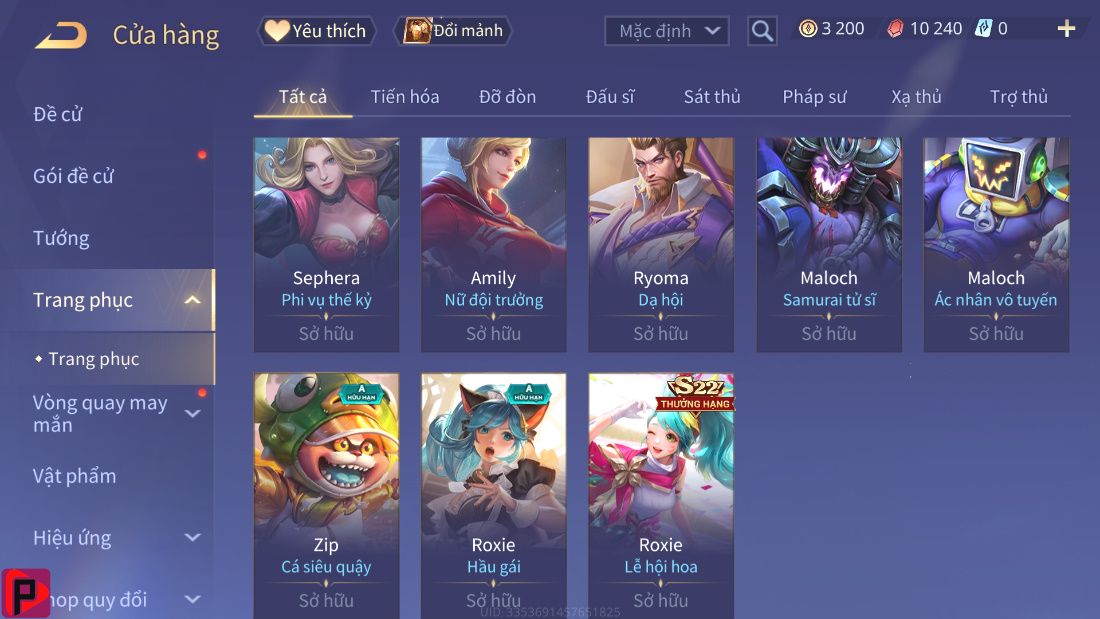
Task: Collapse the Trang phục sidebar section
Action: pos(192,300)
